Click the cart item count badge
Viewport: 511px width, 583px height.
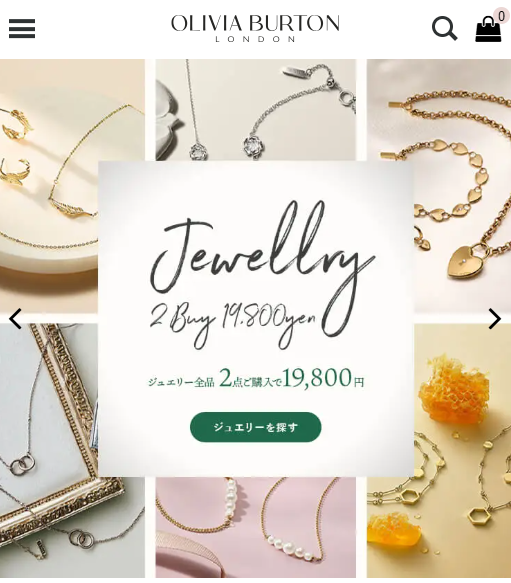coord(501,16)
